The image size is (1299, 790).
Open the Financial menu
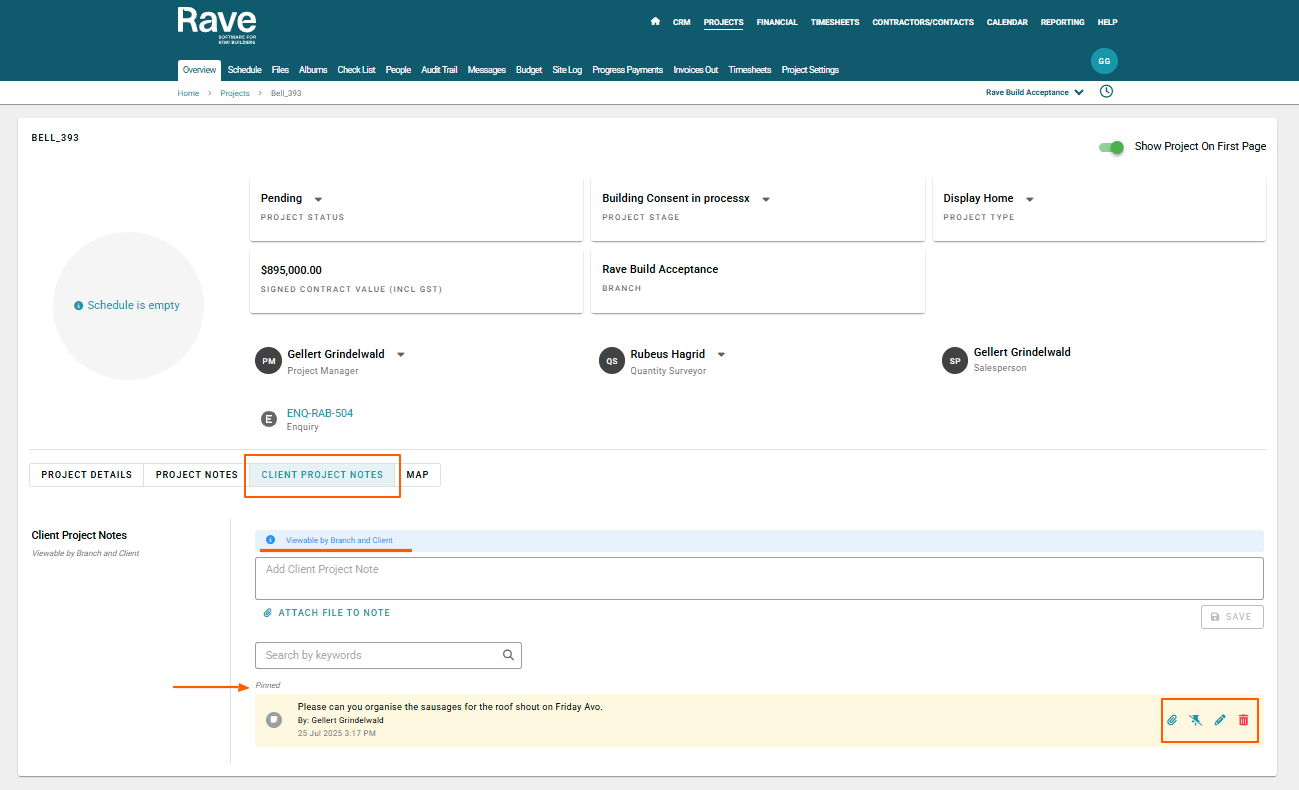coord(777,22)
